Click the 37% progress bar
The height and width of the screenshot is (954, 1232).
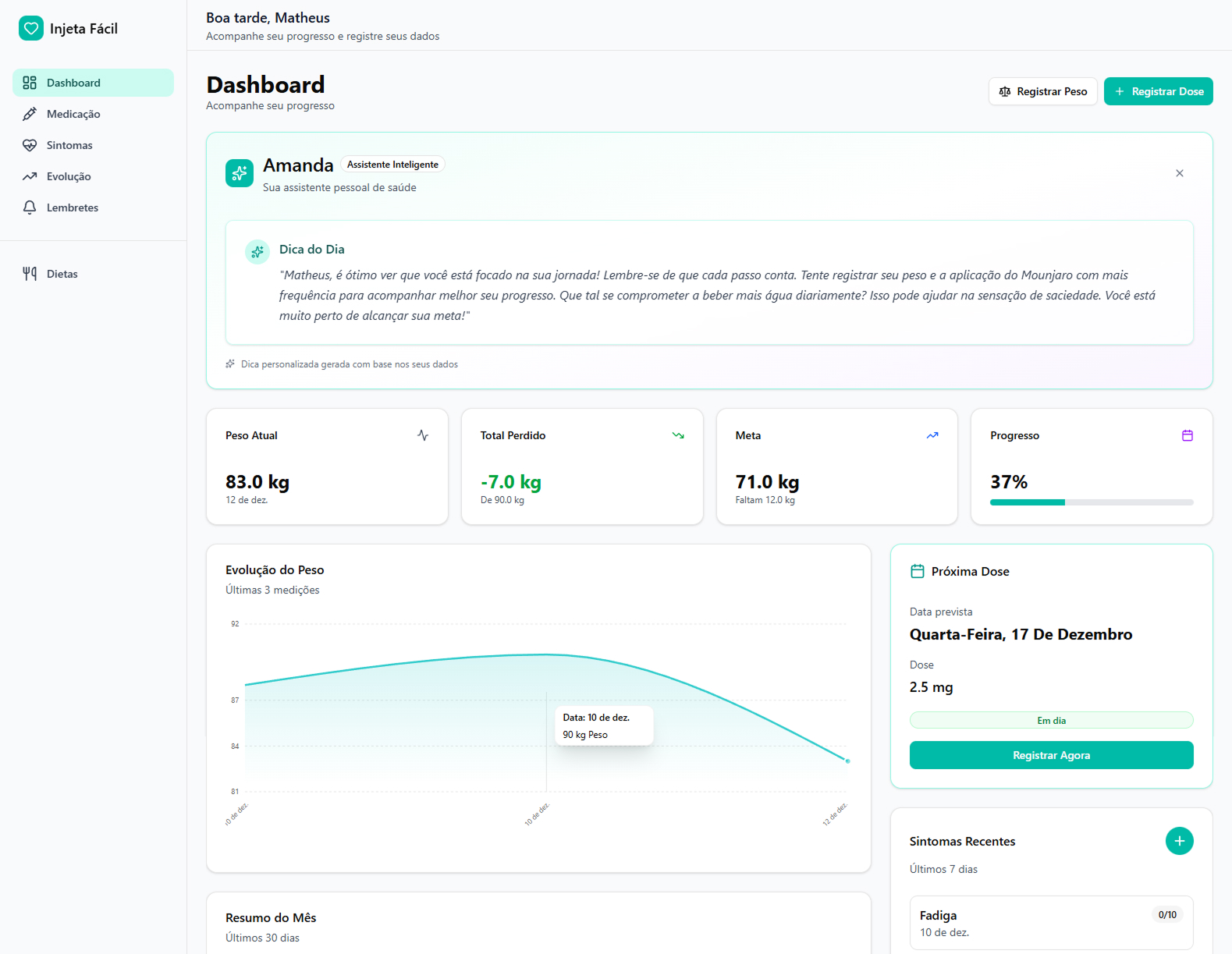point(1091,502)
